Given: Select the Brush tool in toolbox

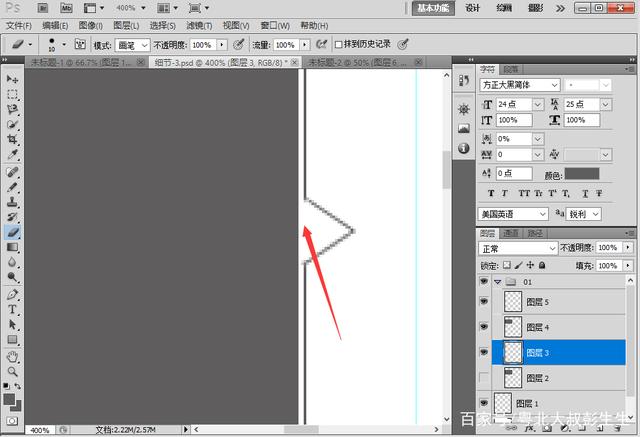Looking at the screenshot, I should (12, 187).
